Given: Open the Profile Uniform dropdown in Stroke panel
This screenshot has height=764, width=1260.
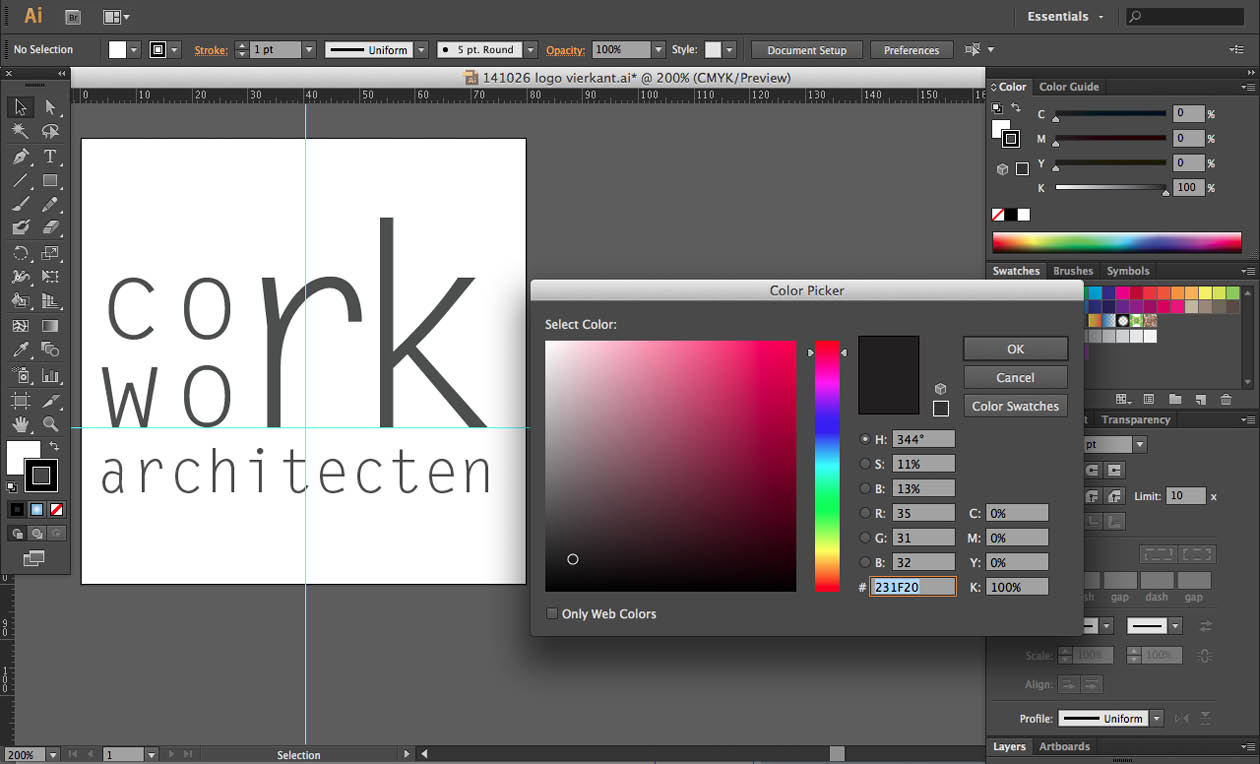Looking at the screenshot, I should (x=1157, y=718).
